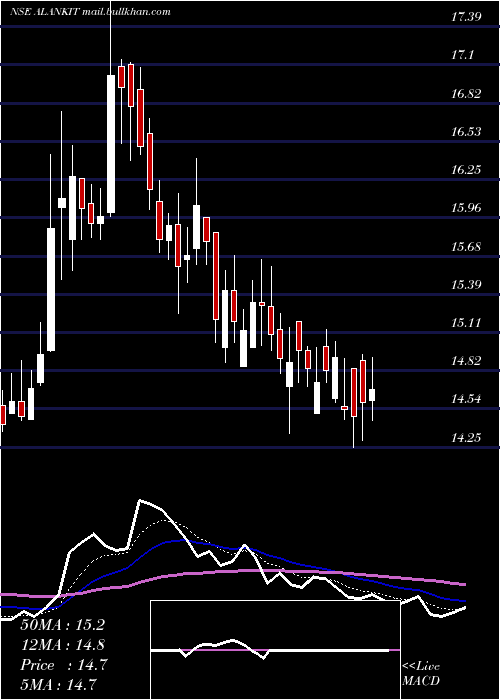The image size is (500, 700).
Task: Click the 15.68 price level label
Action: point(466,246)
